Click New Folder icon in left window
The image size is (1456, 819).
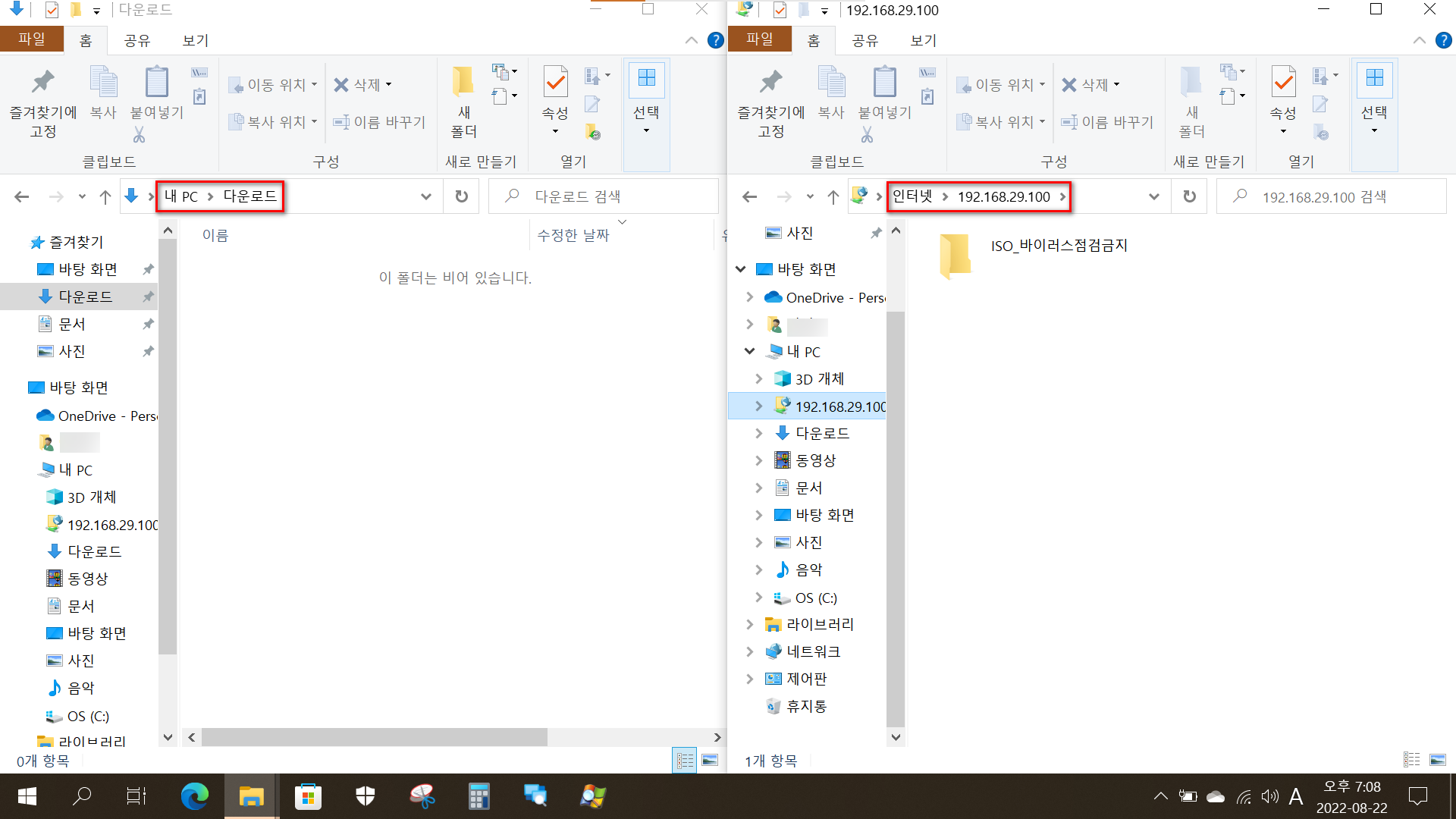pyautogui.click(x=463, y=83)
